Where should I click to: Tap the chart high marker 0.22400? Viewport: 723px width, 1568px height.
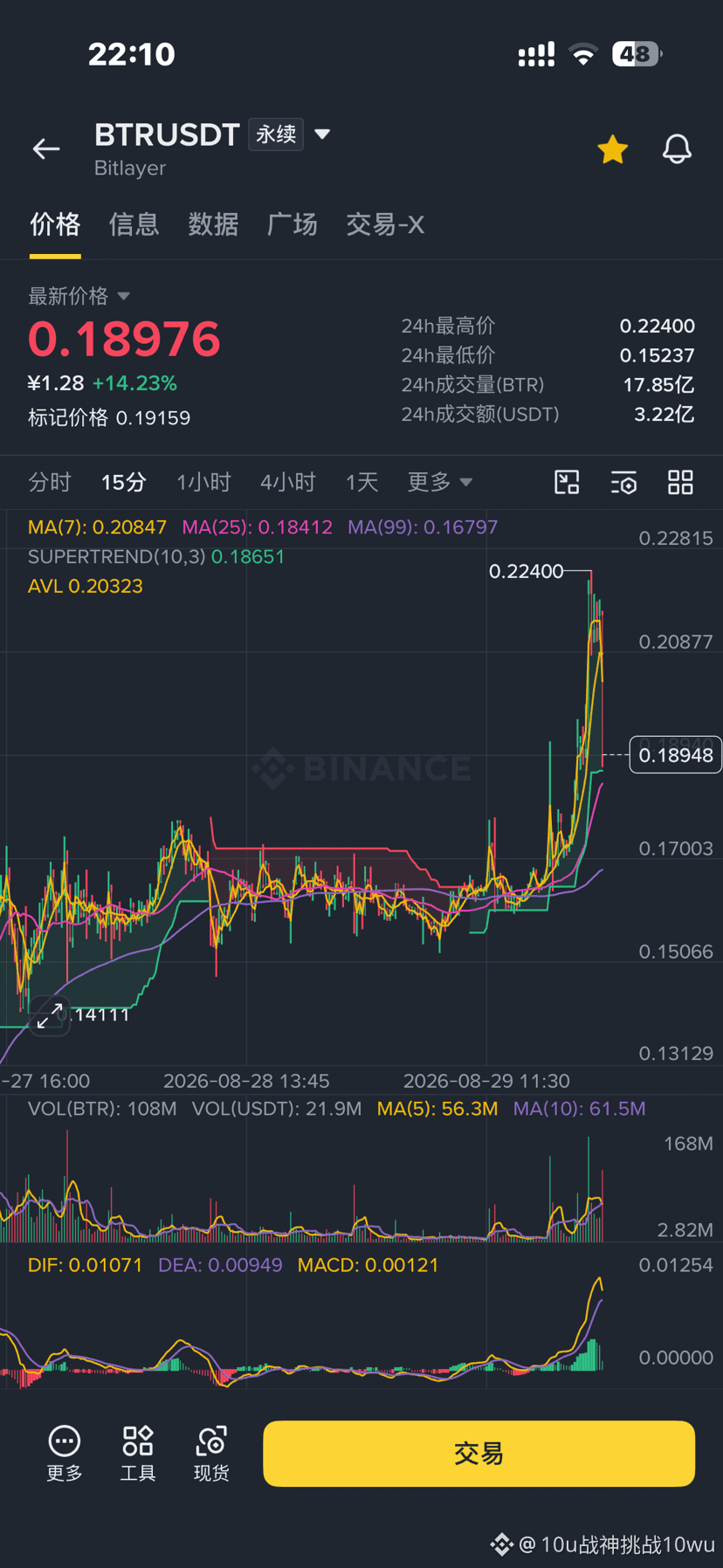pyautogui.click(x=527, y=571)
